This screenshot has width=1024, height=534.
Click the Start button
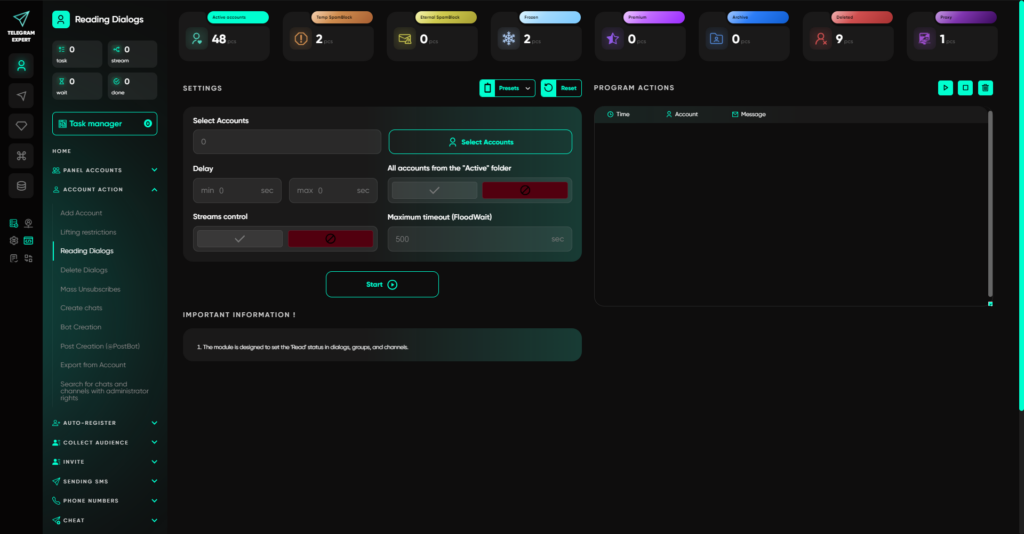382,285
